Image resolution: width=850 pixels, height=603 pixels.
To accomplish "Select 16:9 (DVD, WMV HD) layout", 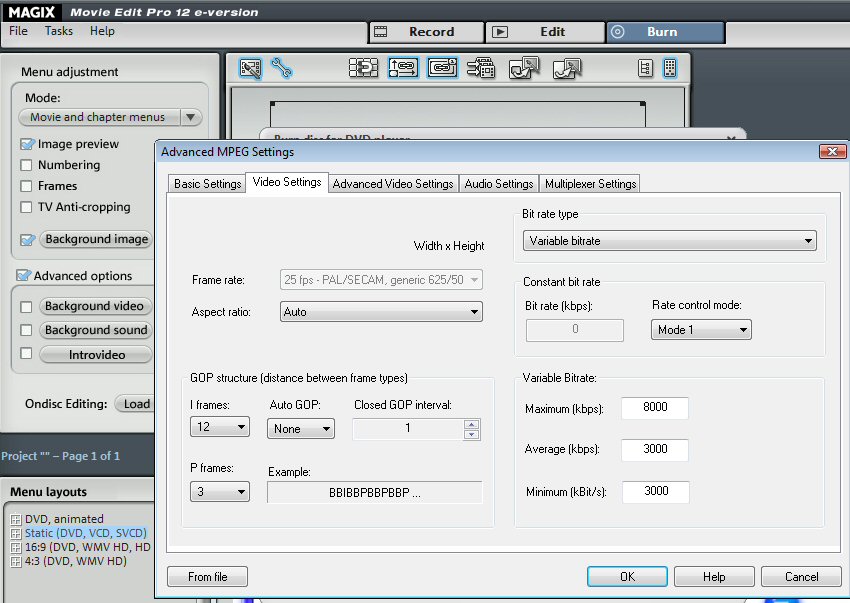I will pos(88,548).
